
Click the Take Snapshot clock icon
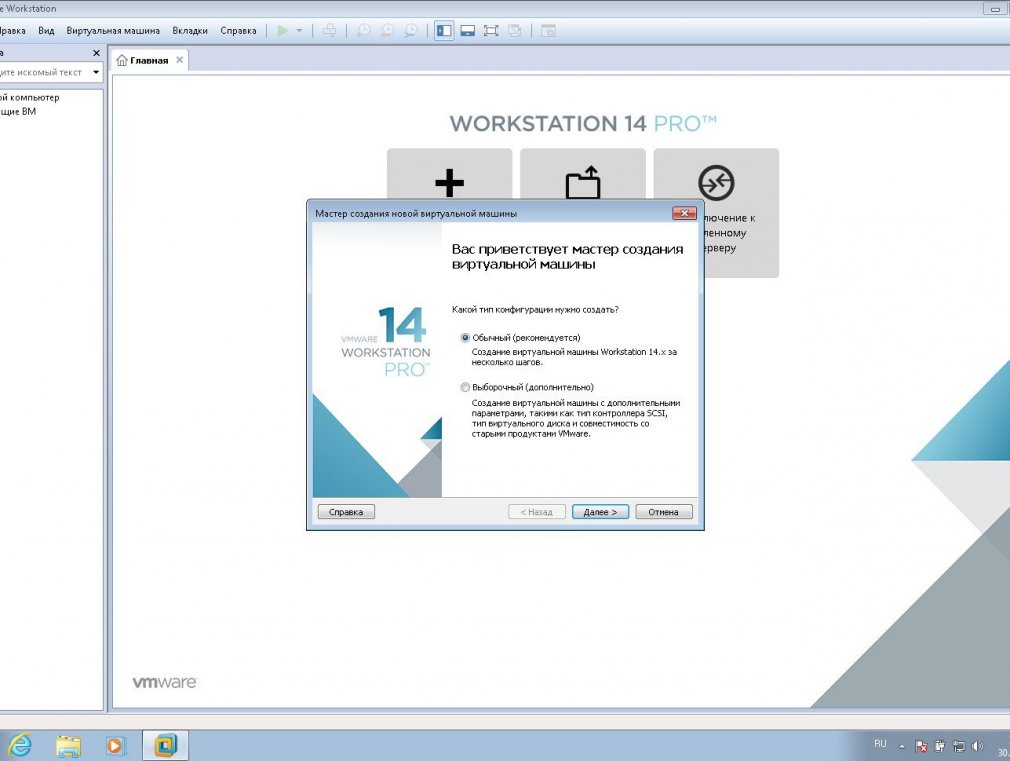(x=363, y=30)
